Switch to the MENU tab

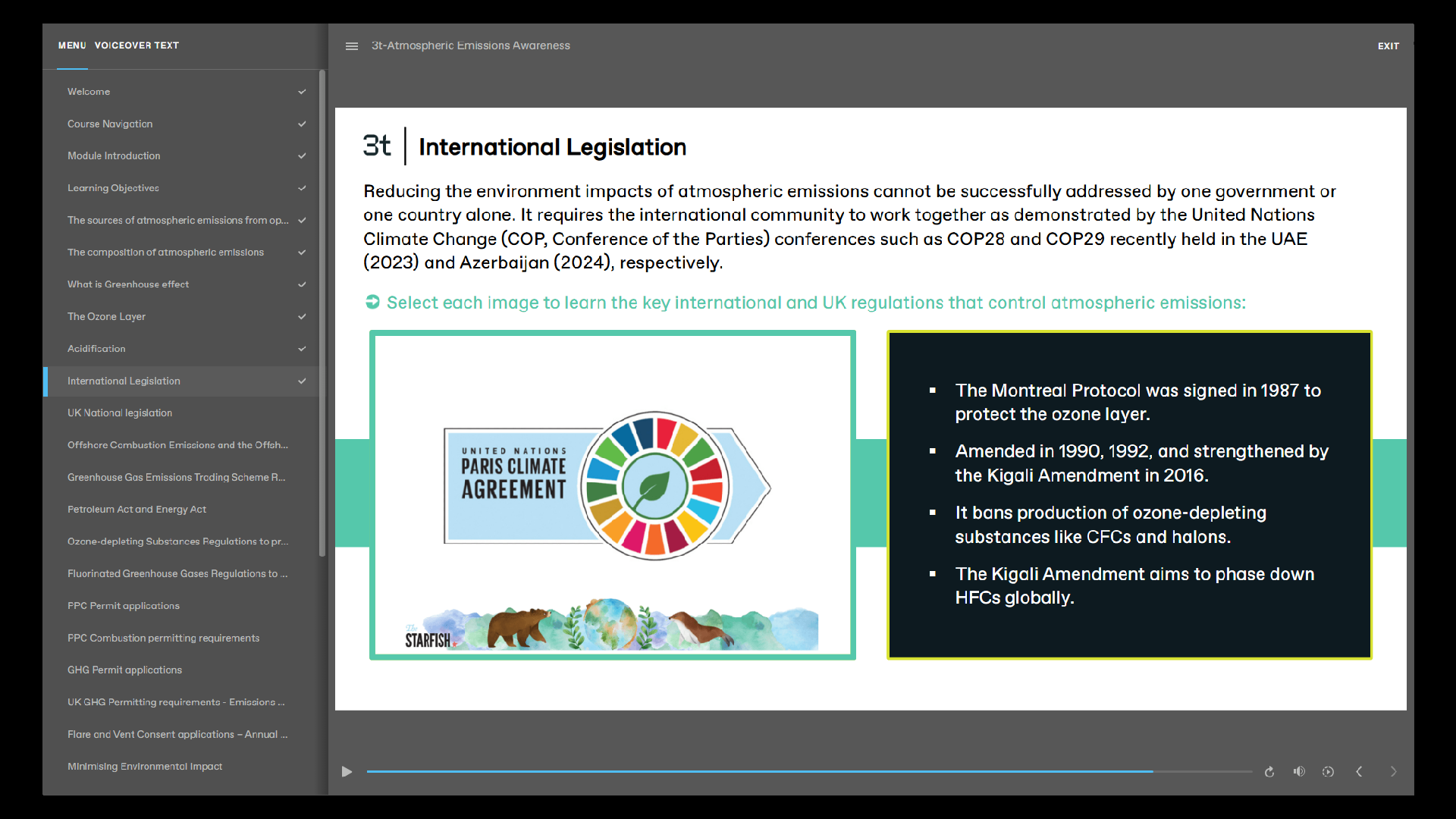point(72,45)
